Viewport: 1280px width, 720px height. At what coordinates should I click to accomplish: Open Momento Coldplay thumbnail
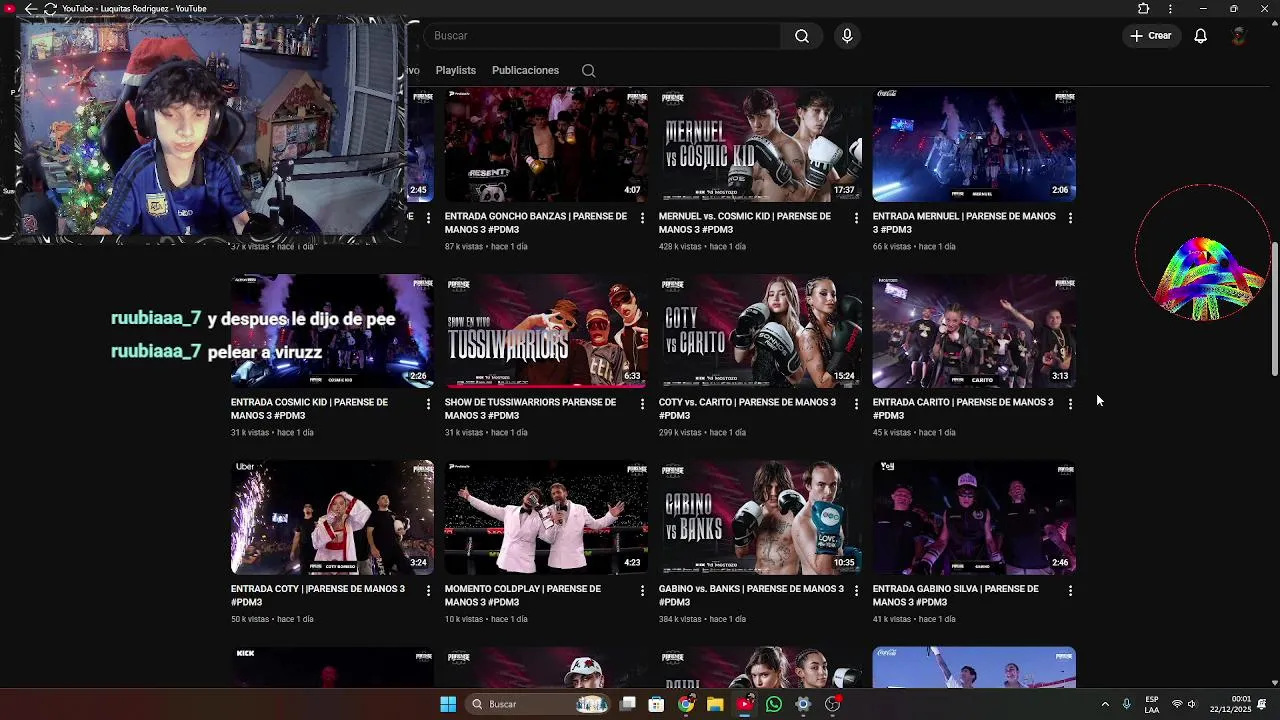pyautogui.click(x=546, y=518)
